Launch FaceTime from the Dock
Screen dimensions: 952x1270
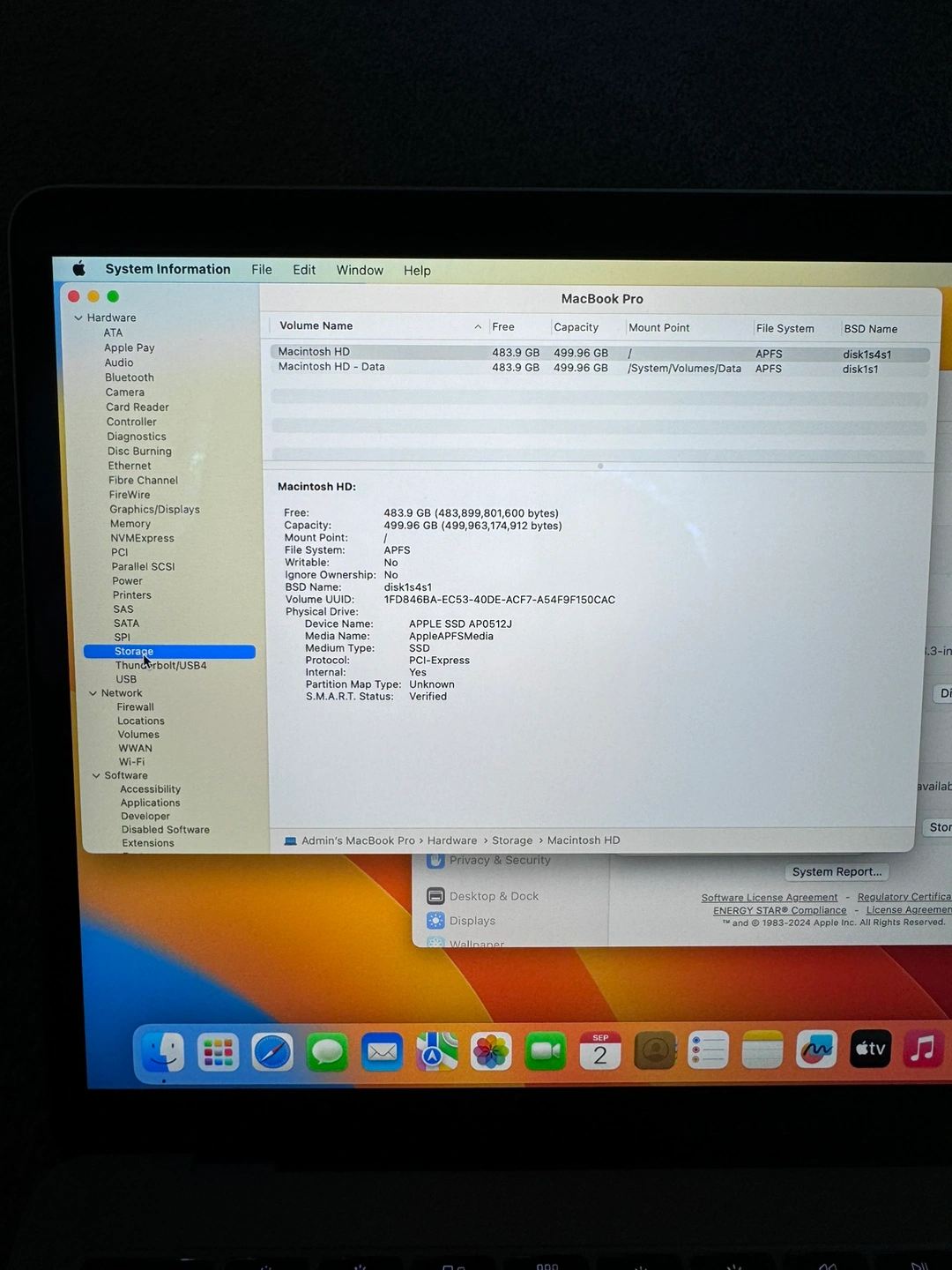(x=546, y=1051)
